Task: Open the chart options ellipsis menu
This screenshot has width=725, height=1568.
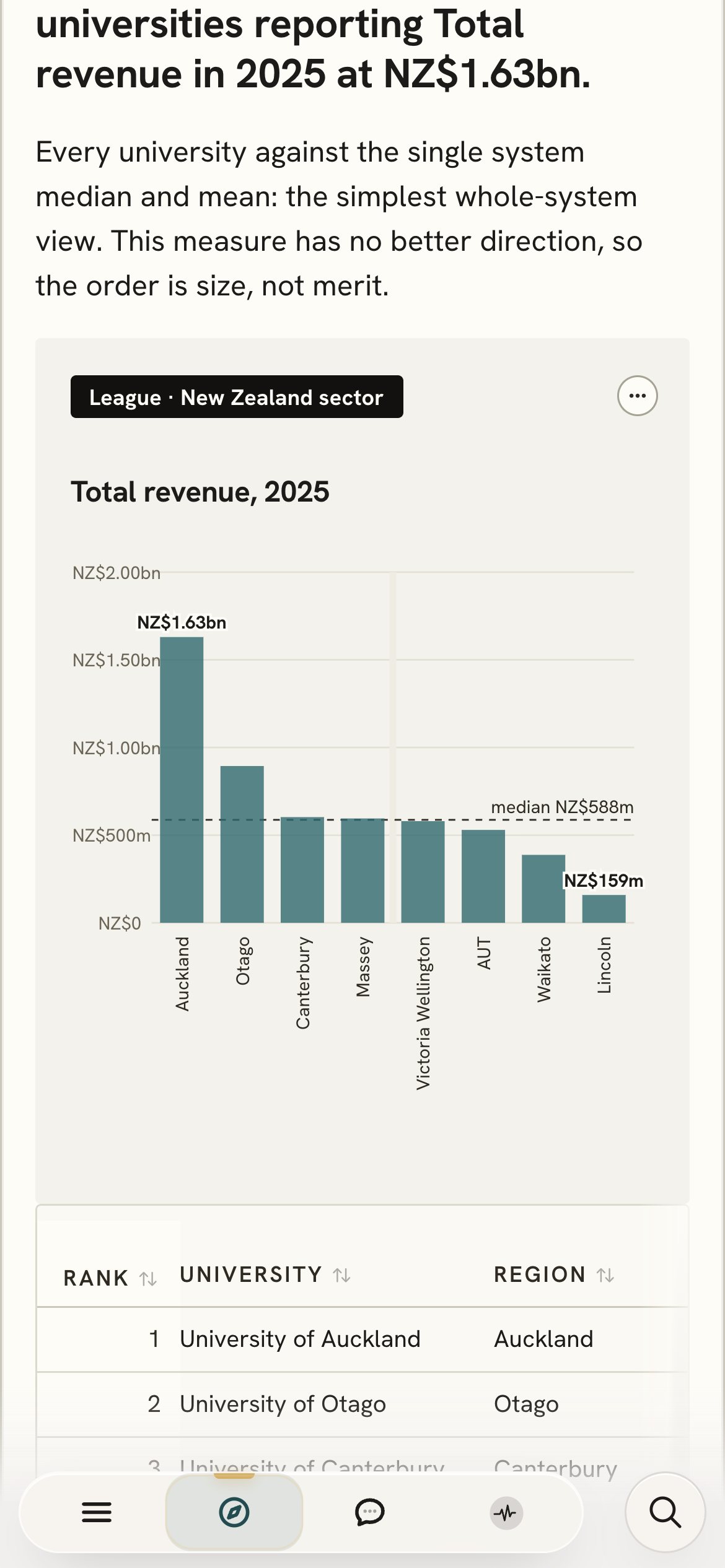Action: 637,396
